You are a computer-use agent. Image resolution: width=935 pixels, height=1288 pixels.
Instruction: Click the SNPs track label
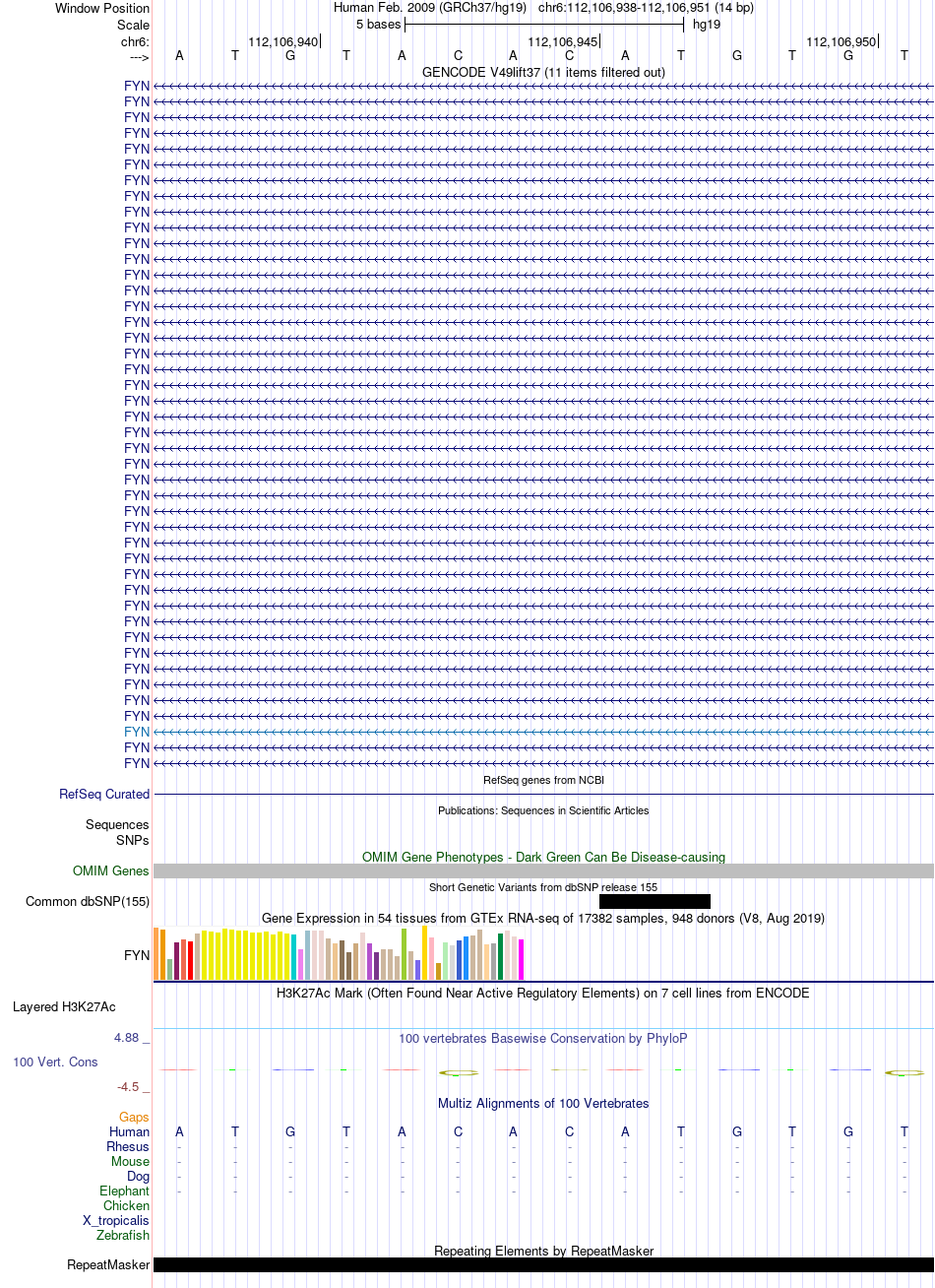point(133,840)
